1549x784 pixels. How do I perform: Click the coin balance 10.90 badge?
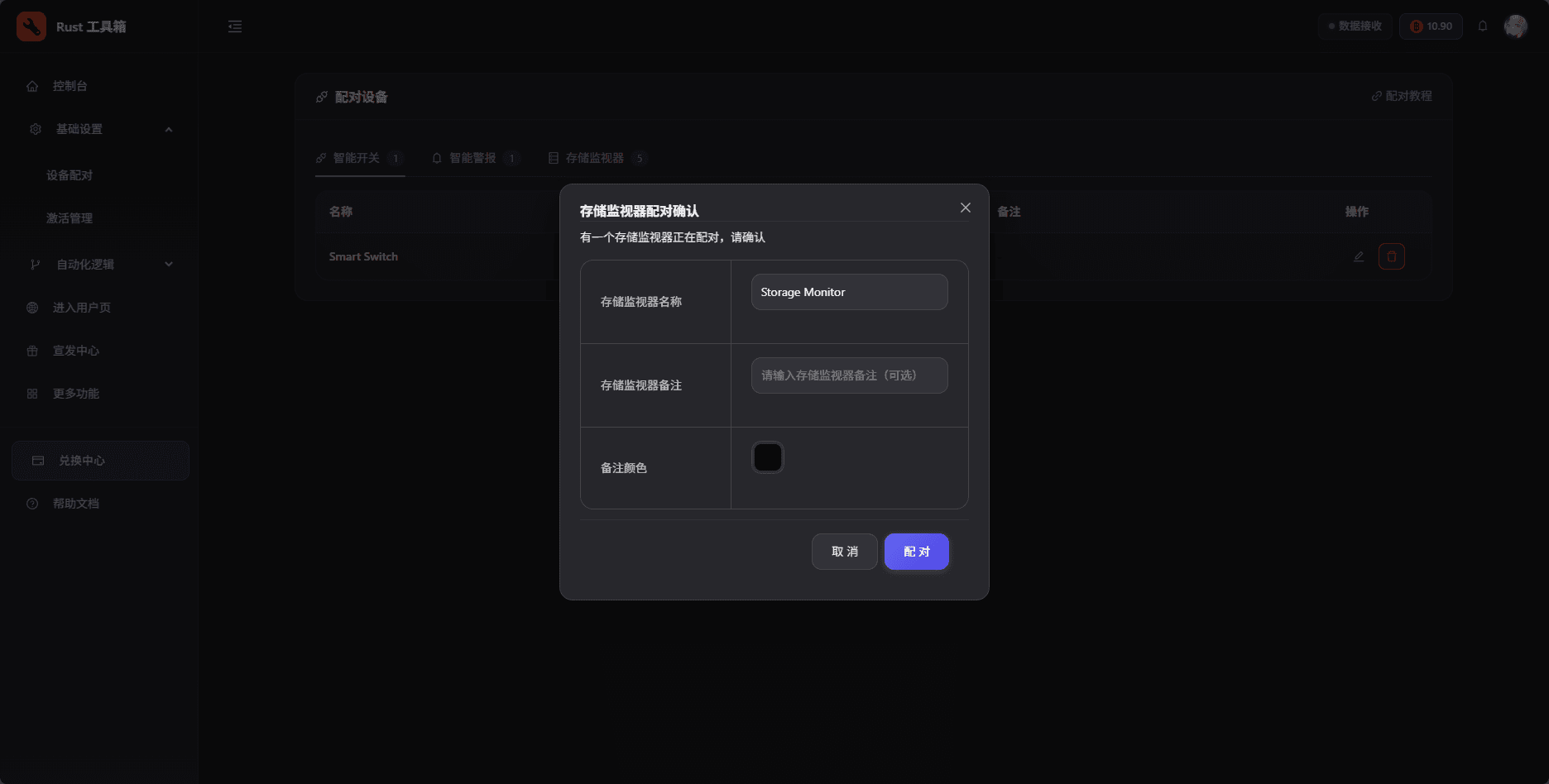1431,26
